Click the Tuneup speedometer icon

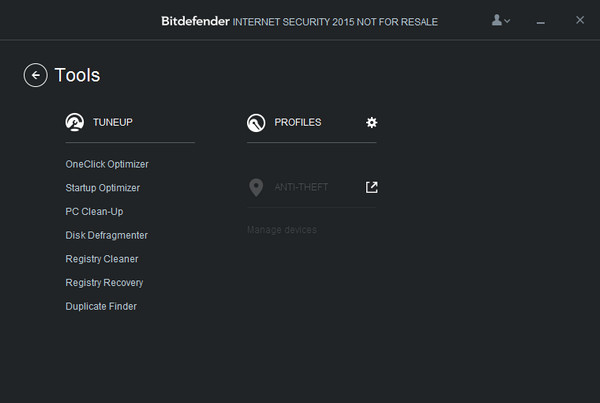point(74,122)
